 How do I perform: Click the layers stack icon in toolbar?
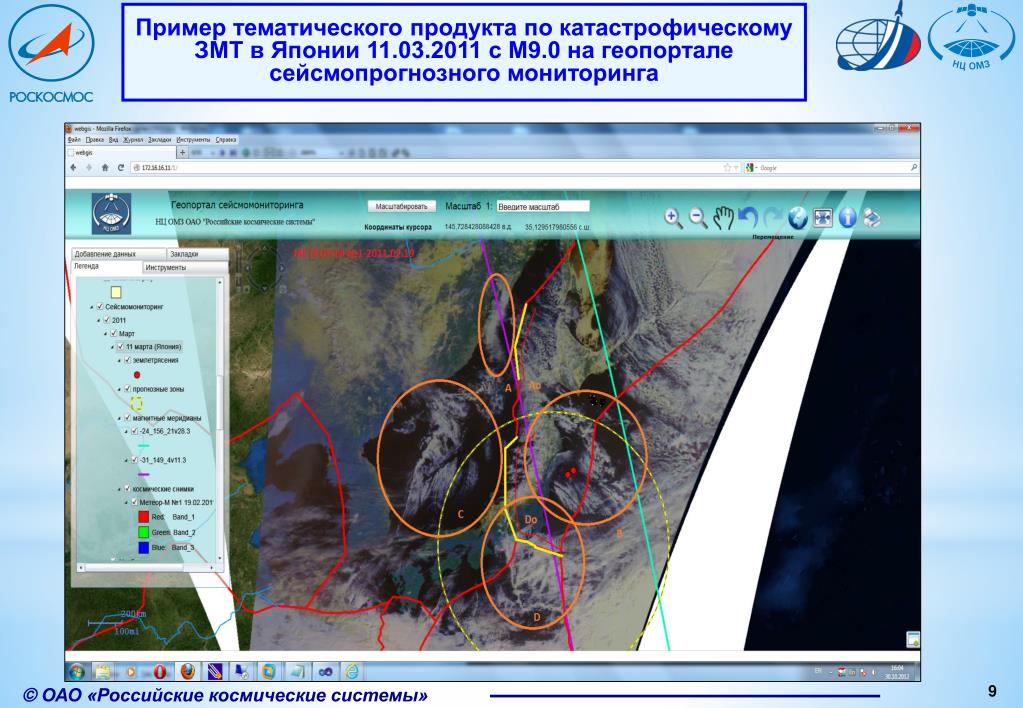coord(872,218)
